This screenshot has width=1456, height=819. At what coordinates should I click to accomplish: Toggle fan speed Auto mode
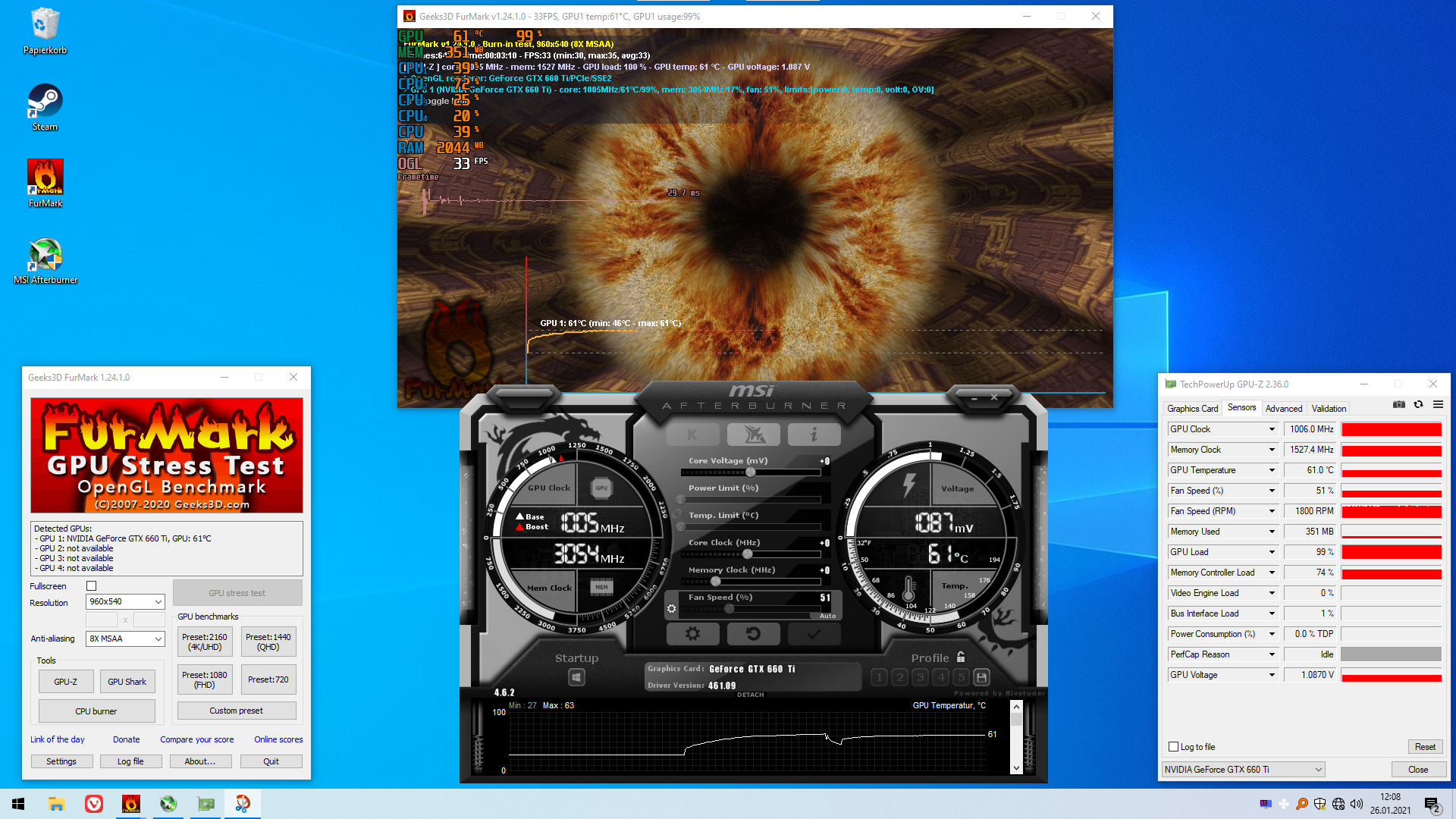coord(827,616)
